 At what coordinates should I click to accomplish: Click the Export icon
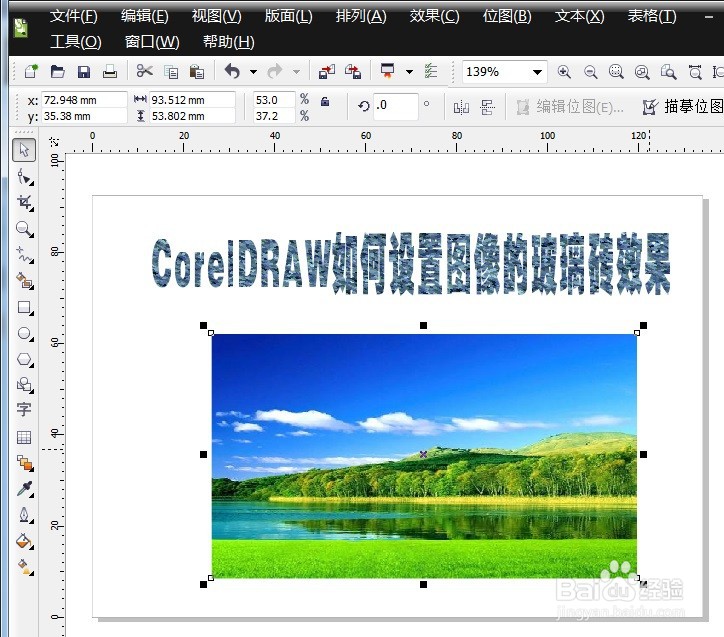pyautogui.click(x=353, y=72)
